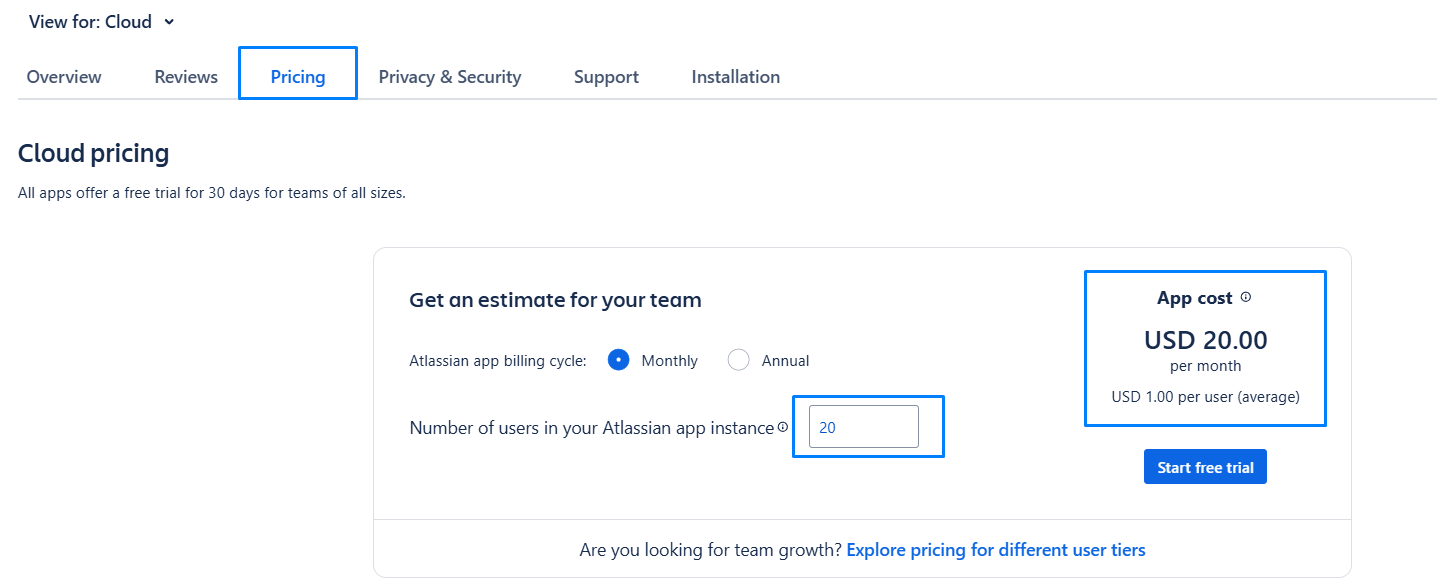The image size is (1437, 586).
Task: Open the Privacy & Security tab
Action: [x=450, y=77]
